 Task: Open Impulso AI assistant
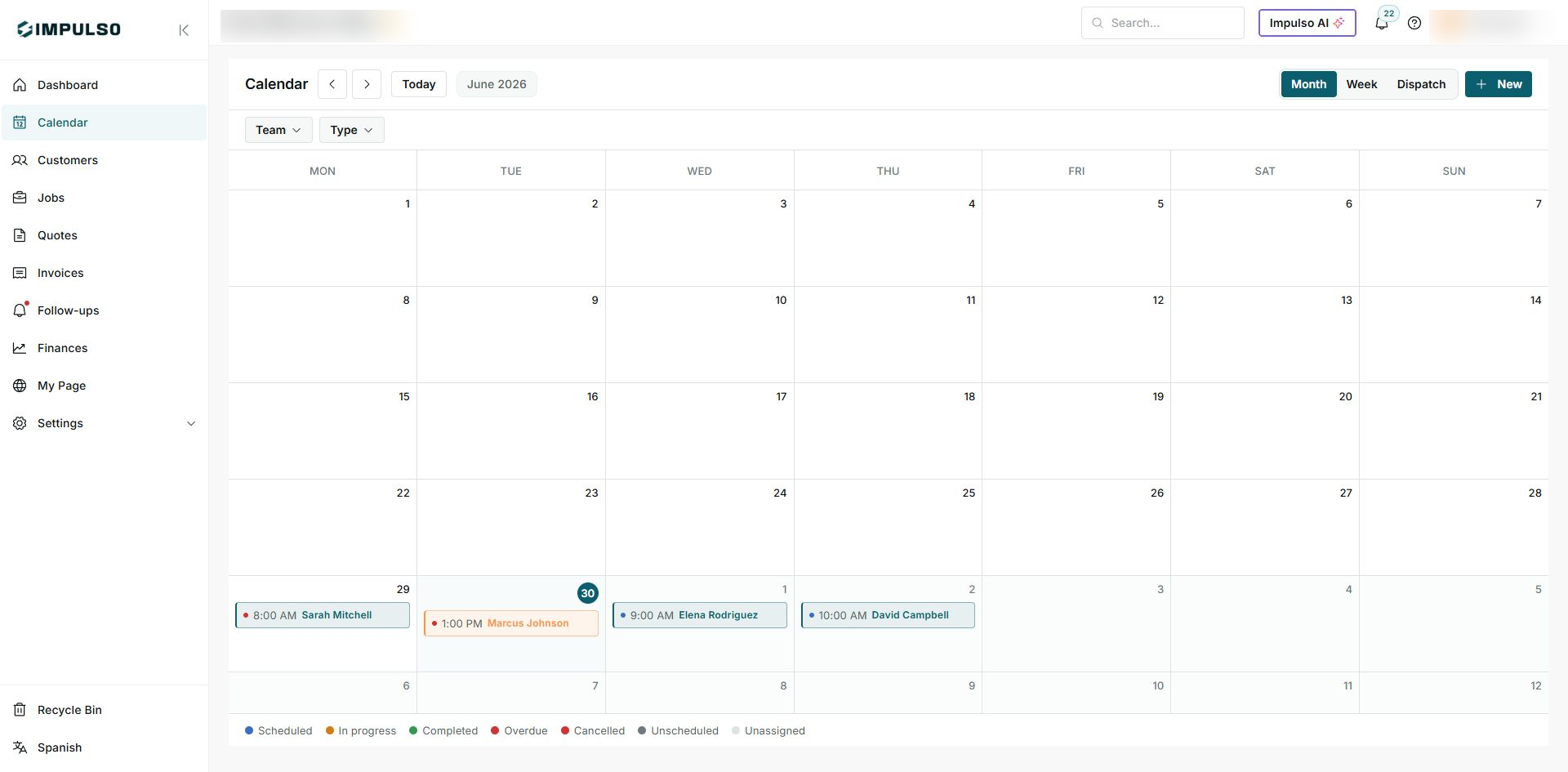click(1307, 23)
